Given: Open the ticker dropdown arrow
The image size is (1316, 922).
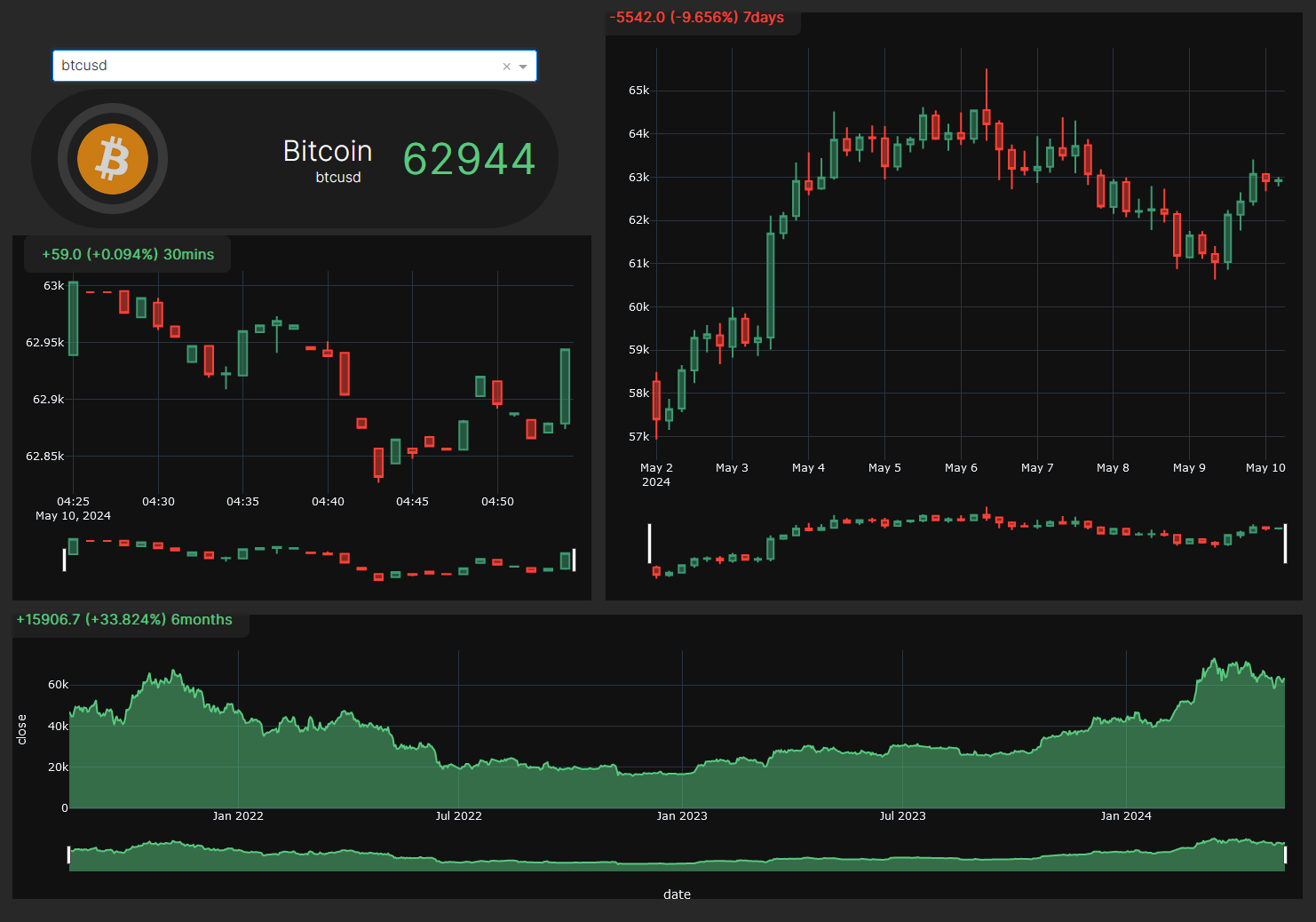Looking at the screenshot, I should pos(523,67).
